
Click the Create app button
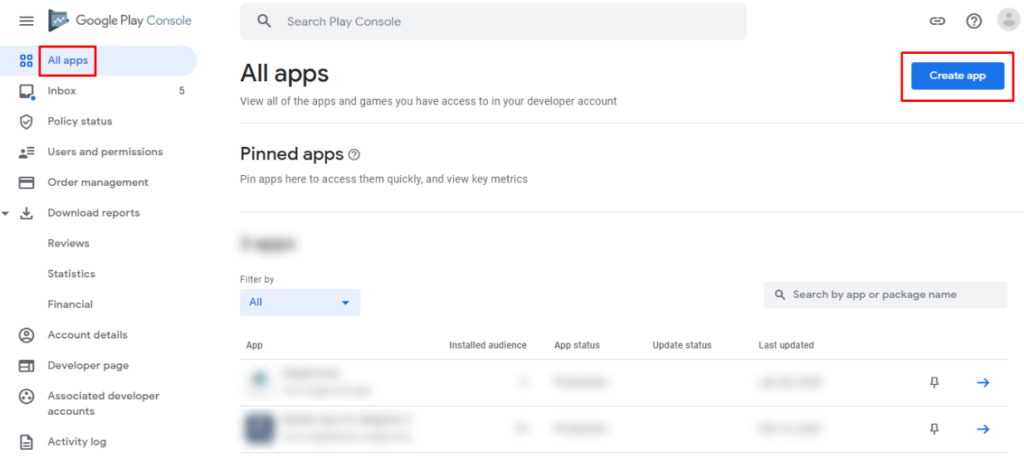(x=957, y=76)
